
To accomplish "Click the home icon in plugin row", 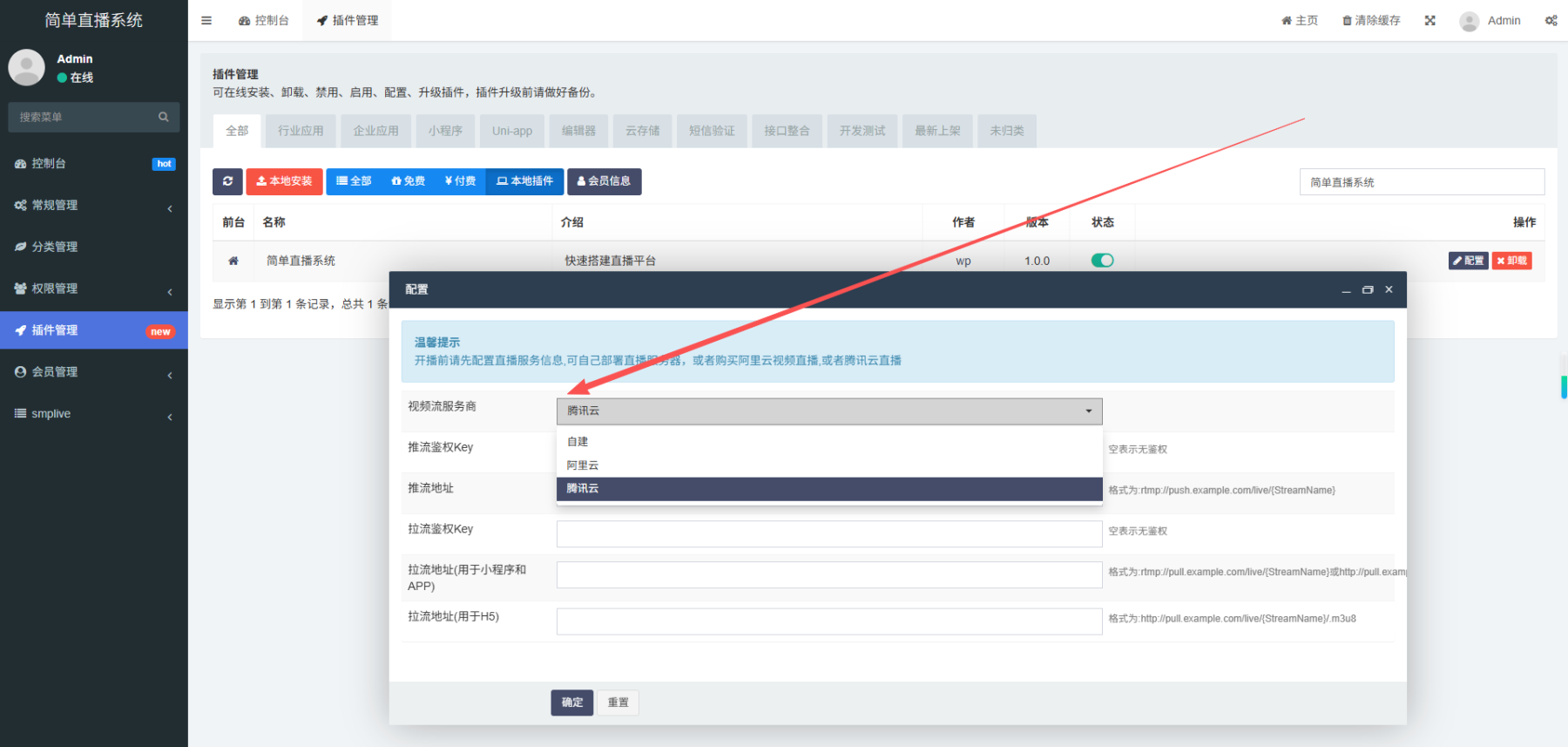I will pyautogui.click(x=233, y=261).
